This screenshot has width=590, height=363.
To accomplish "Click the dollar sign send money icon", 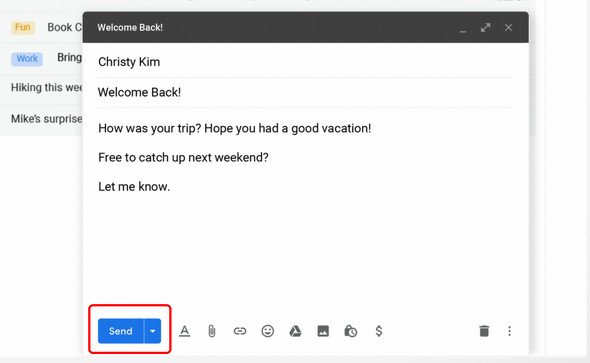I will pyautogui.click(x=379, y=331).
